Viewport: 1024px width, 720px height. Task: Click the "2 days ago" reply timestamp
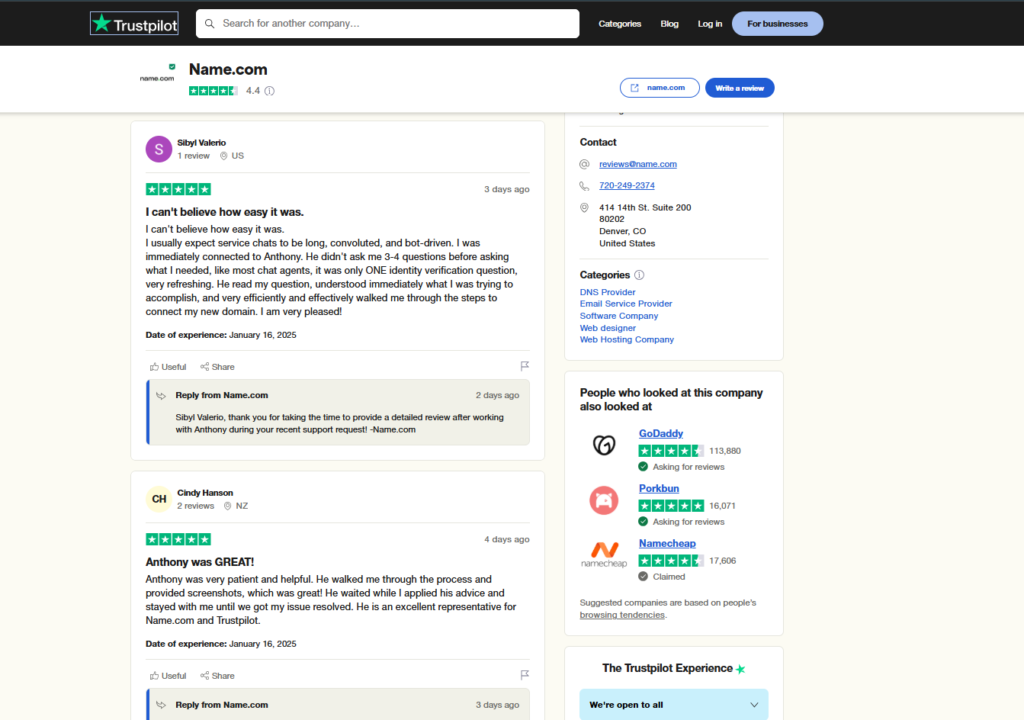(498, 395)
